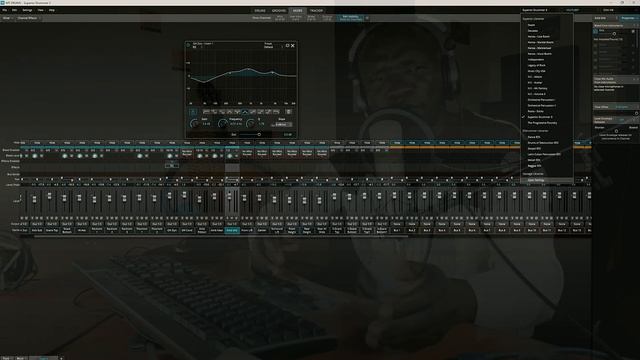Open the EQ Preset Default dropdown

pos(273,47)
